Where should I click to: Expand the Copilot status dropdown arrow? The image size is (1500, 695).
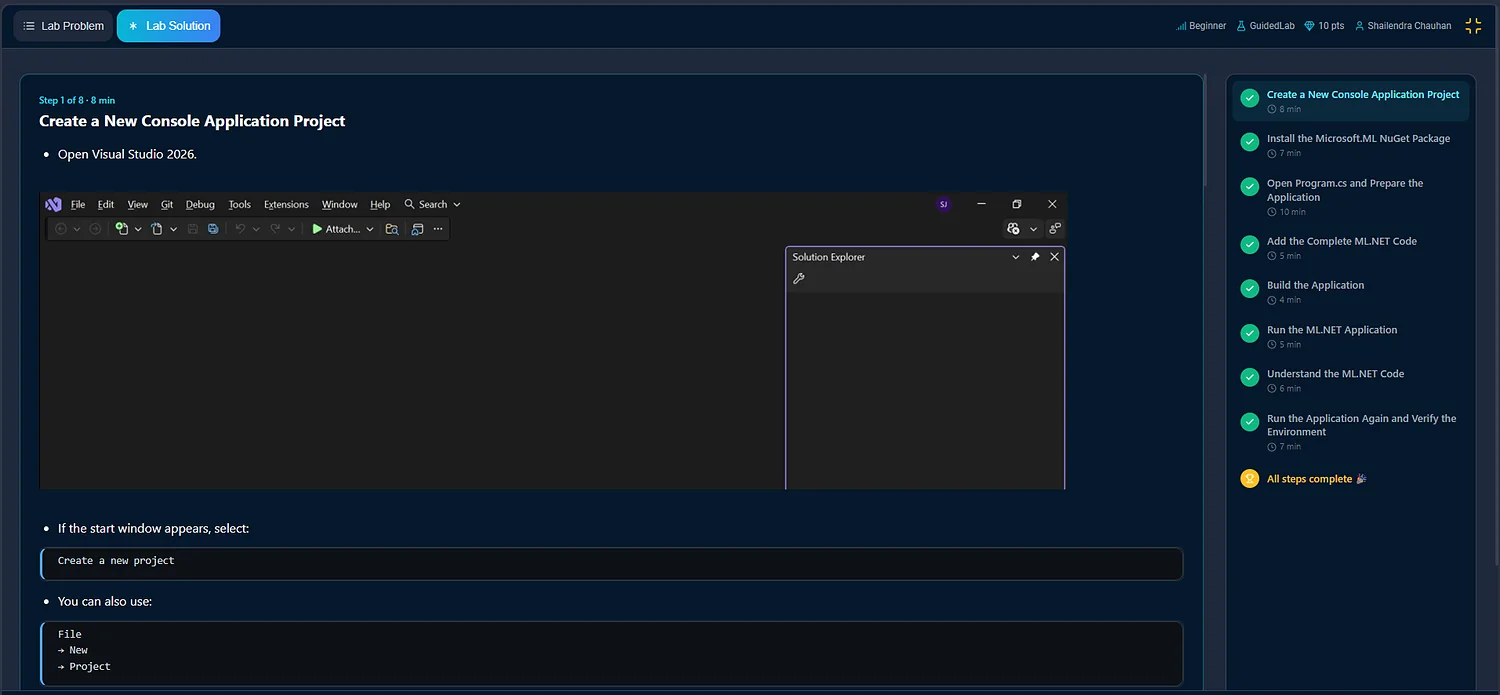point(1034,229)
